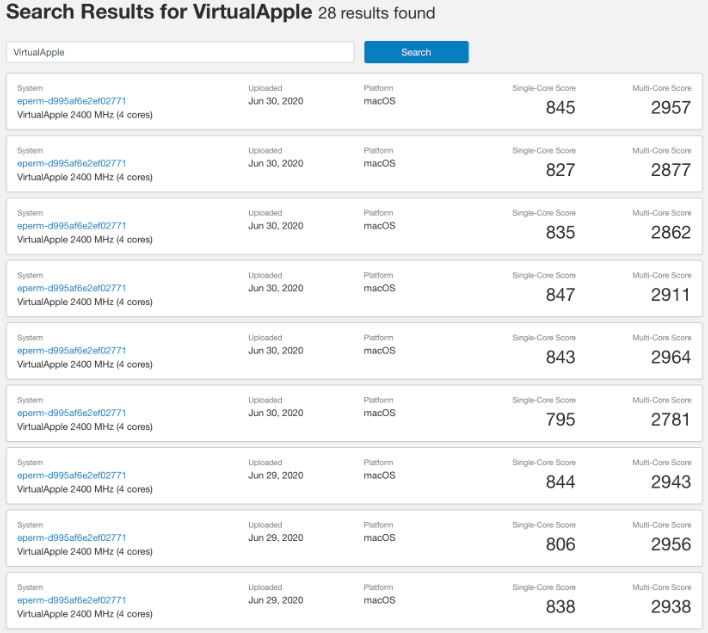Click the single-core score 845
The height and width of the screenshot is (633, 708).
pos(560,107)
